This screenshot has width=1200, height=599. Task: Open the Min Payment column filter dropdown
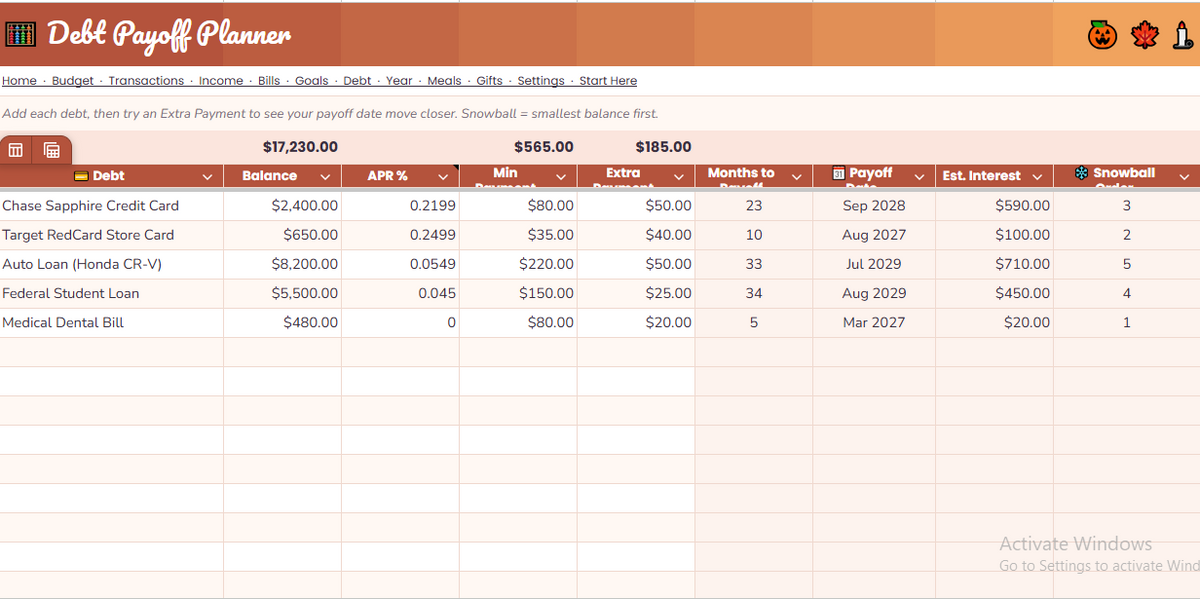(x=561, y=177)
